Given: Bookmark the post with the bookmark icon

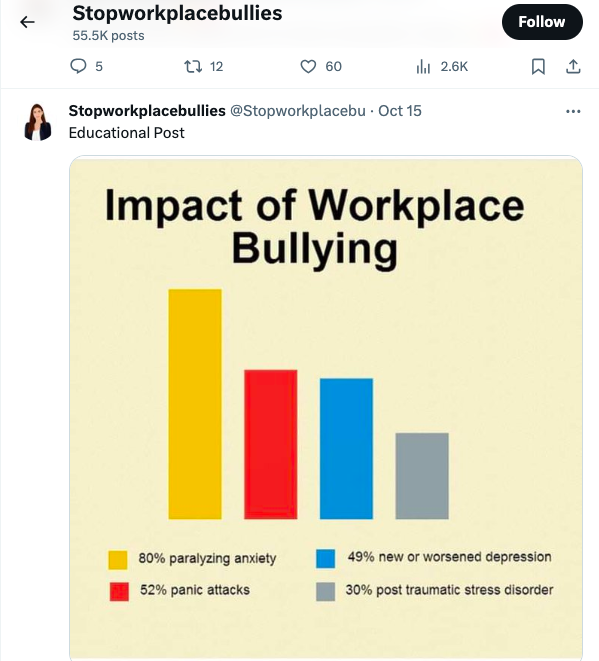Looking at the screenshot, I should tap(538, 67).
